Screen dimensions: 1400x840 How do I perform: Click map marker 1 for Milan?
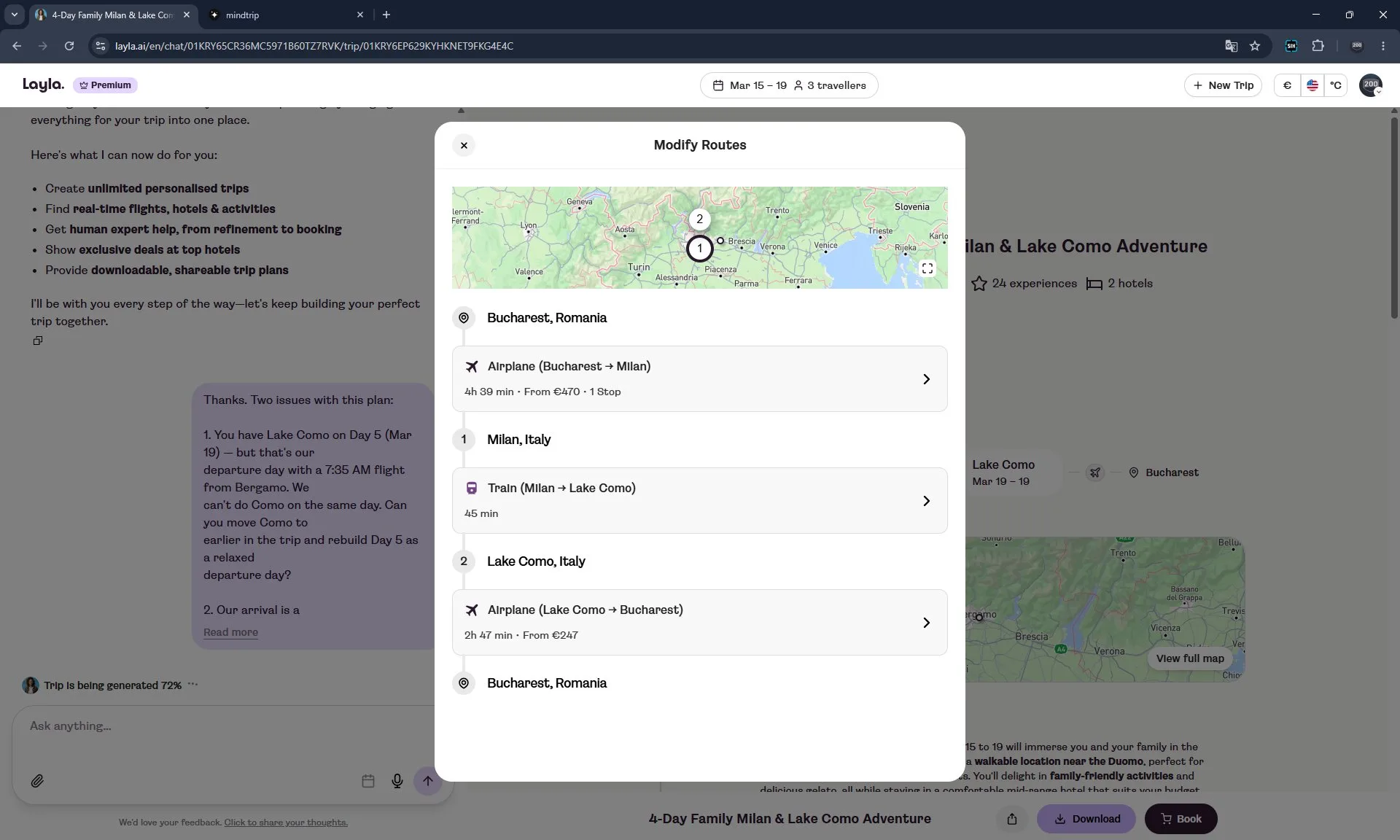pos(699,249)
